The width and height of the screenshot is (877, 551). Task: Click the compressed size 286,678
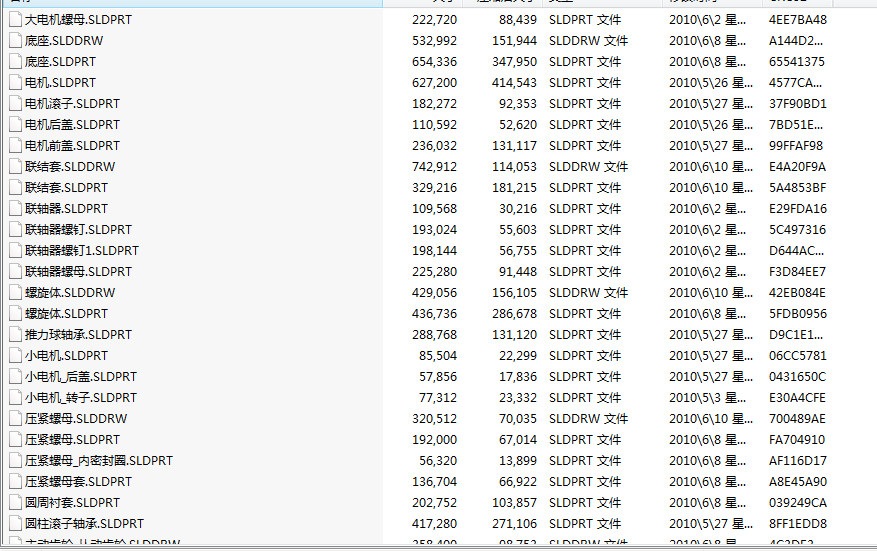coord(515,314)
